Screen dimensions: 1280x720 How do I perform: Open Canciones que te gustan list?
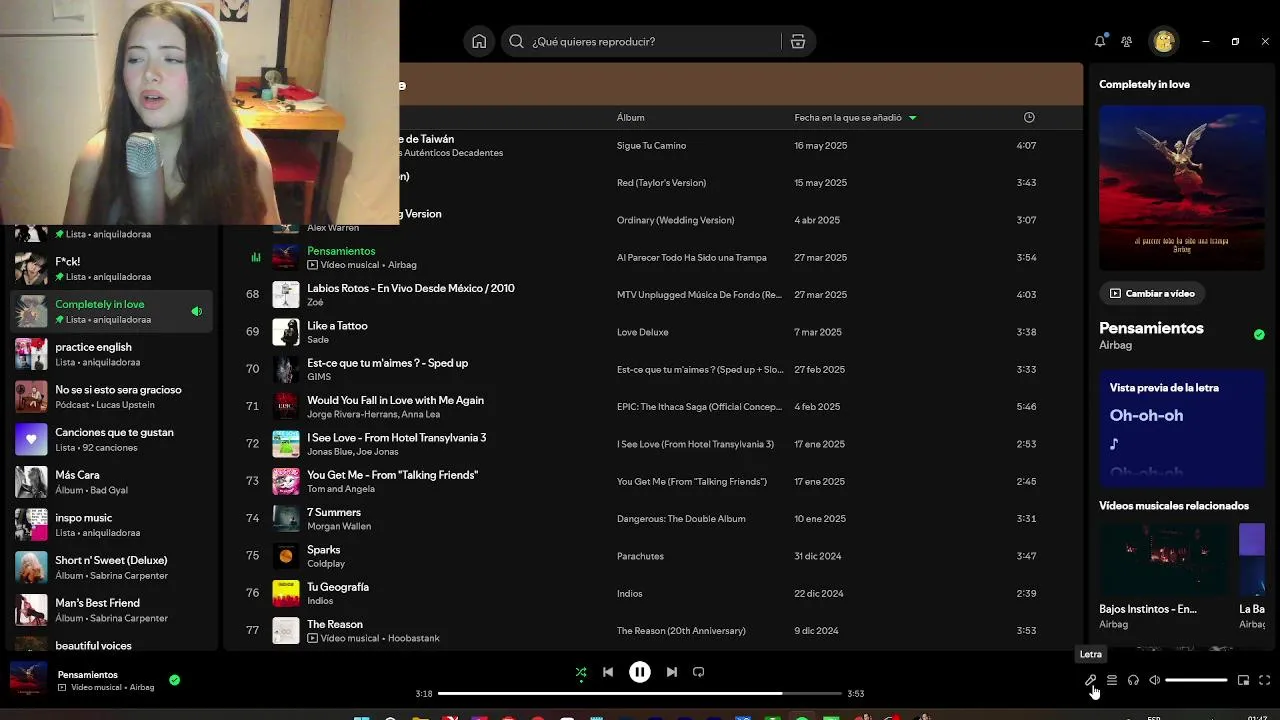coord(111,439)
